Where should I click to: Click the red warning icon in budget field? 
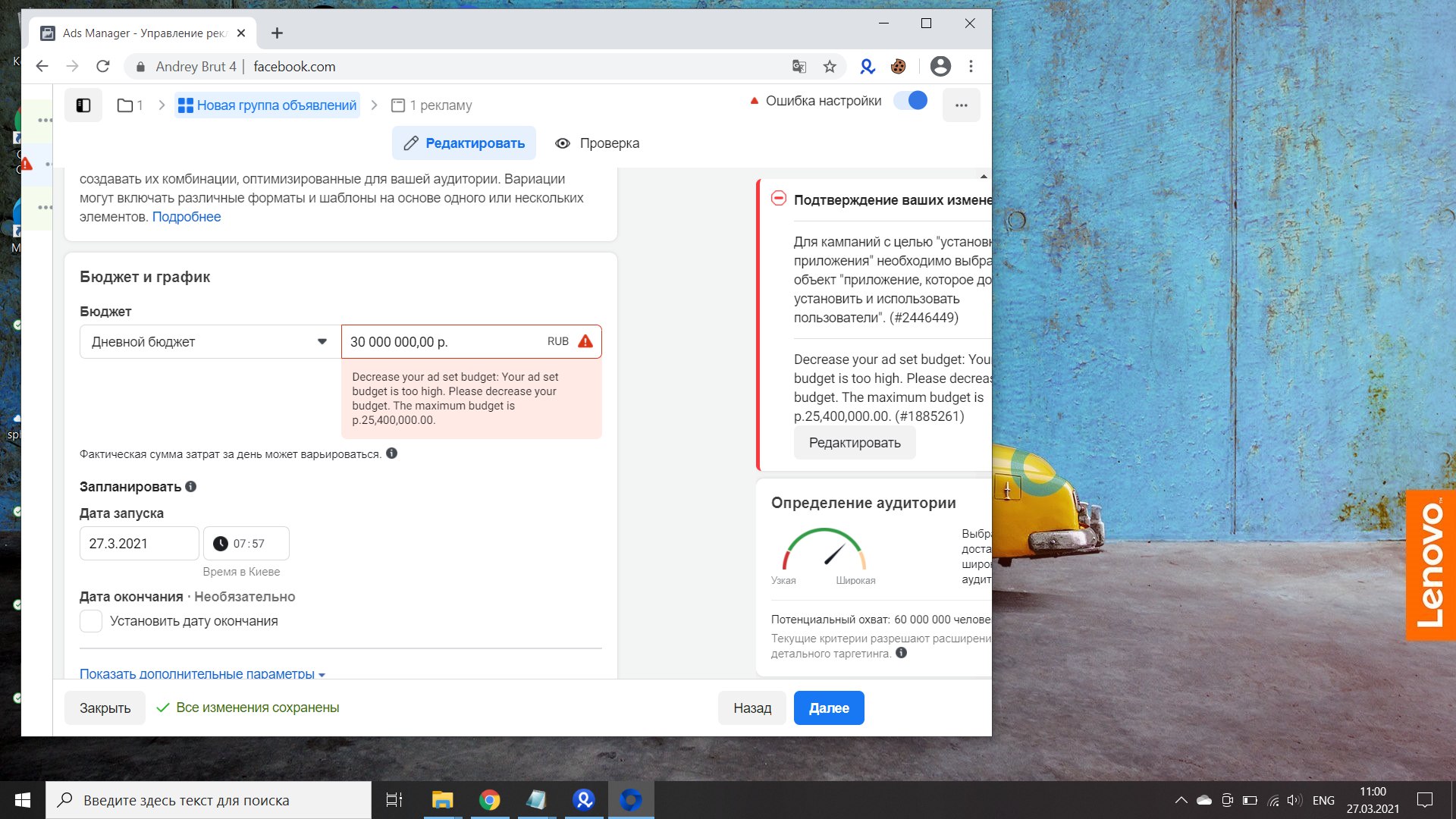click(x=585, y=341)
